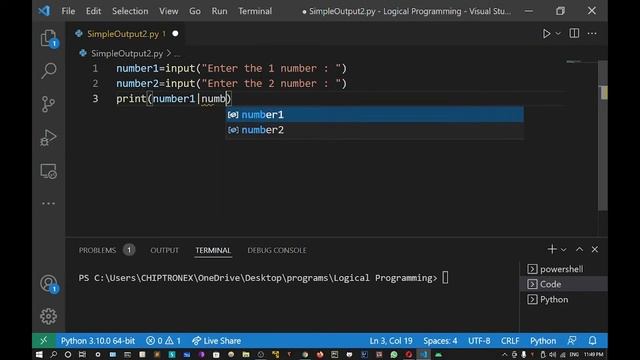Viewport: 640px width, 360px height.
Task: Select the Terminal panel tab
Action: [x=213, y=250]
